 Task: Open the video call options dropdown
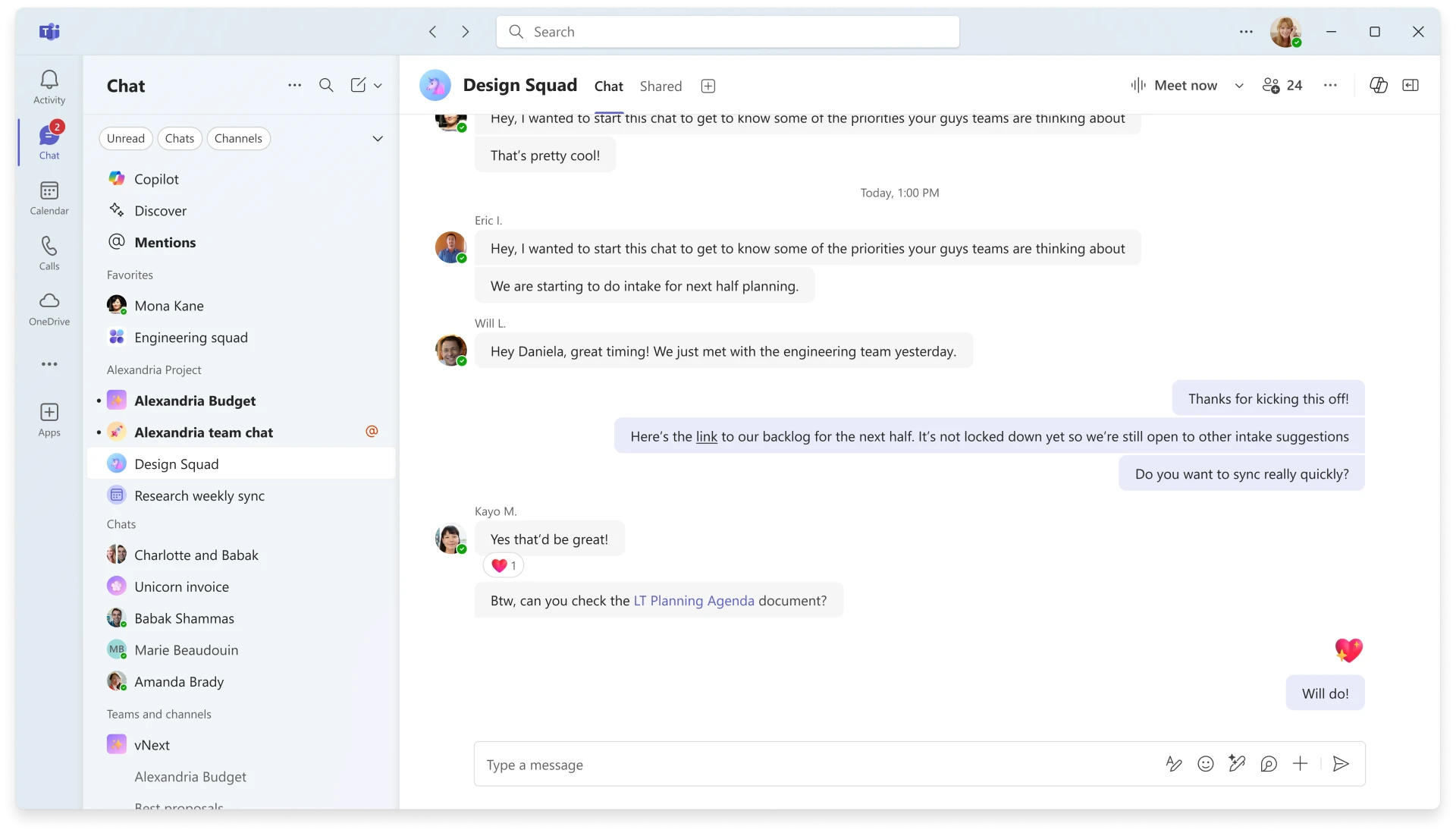1238,85
